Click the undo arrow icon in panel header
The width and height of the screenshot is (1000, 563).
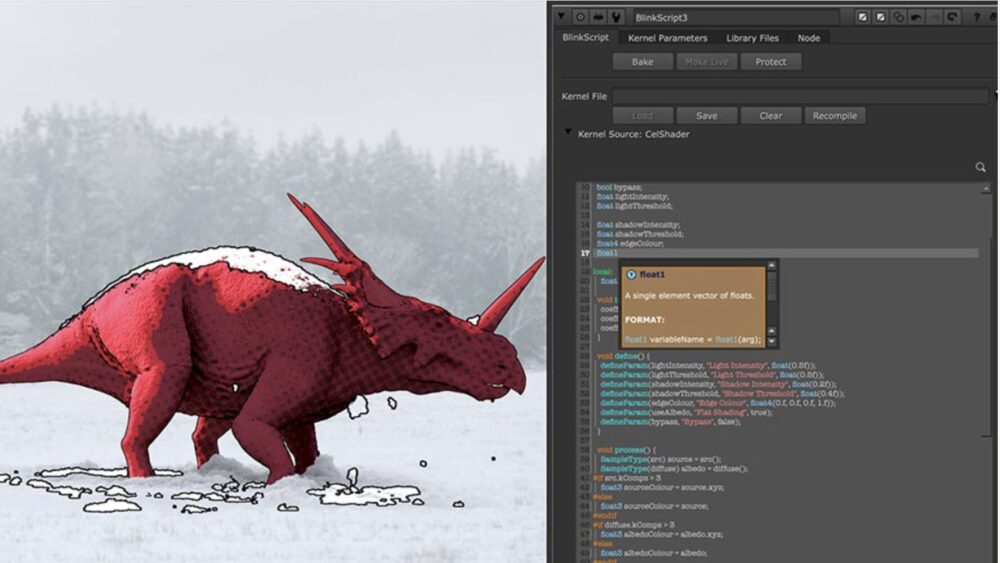tap(916, 17)
